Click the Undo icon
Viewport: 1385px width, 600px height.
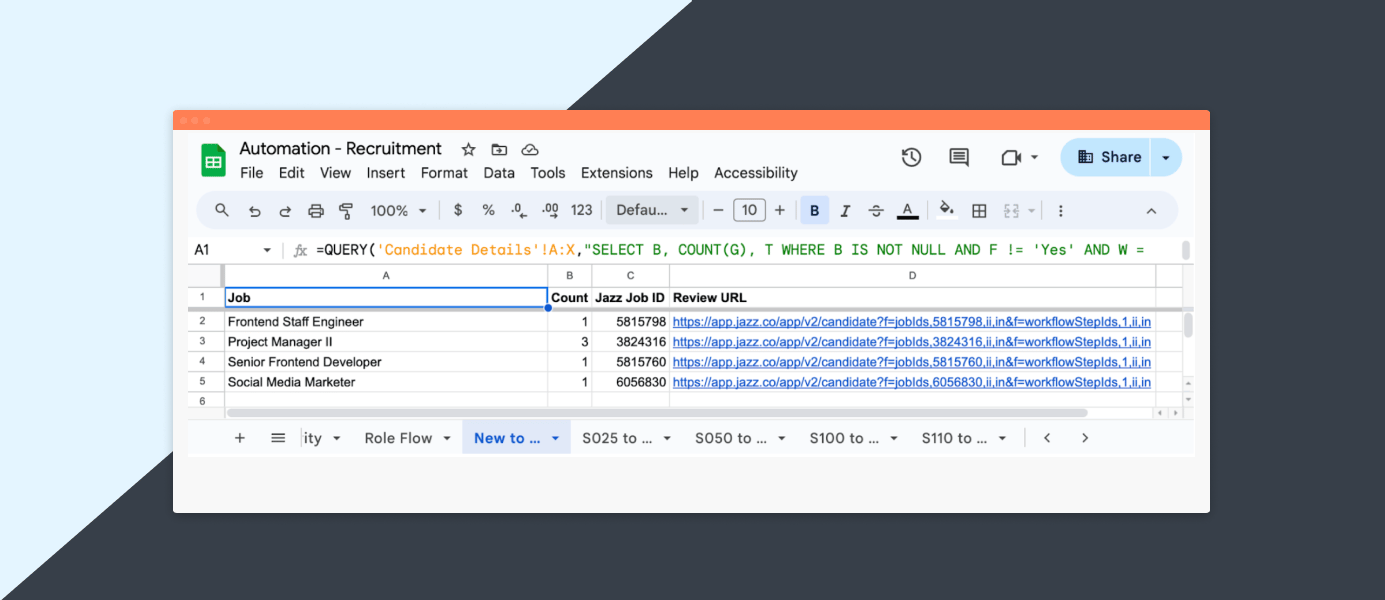tap(254, 210)
